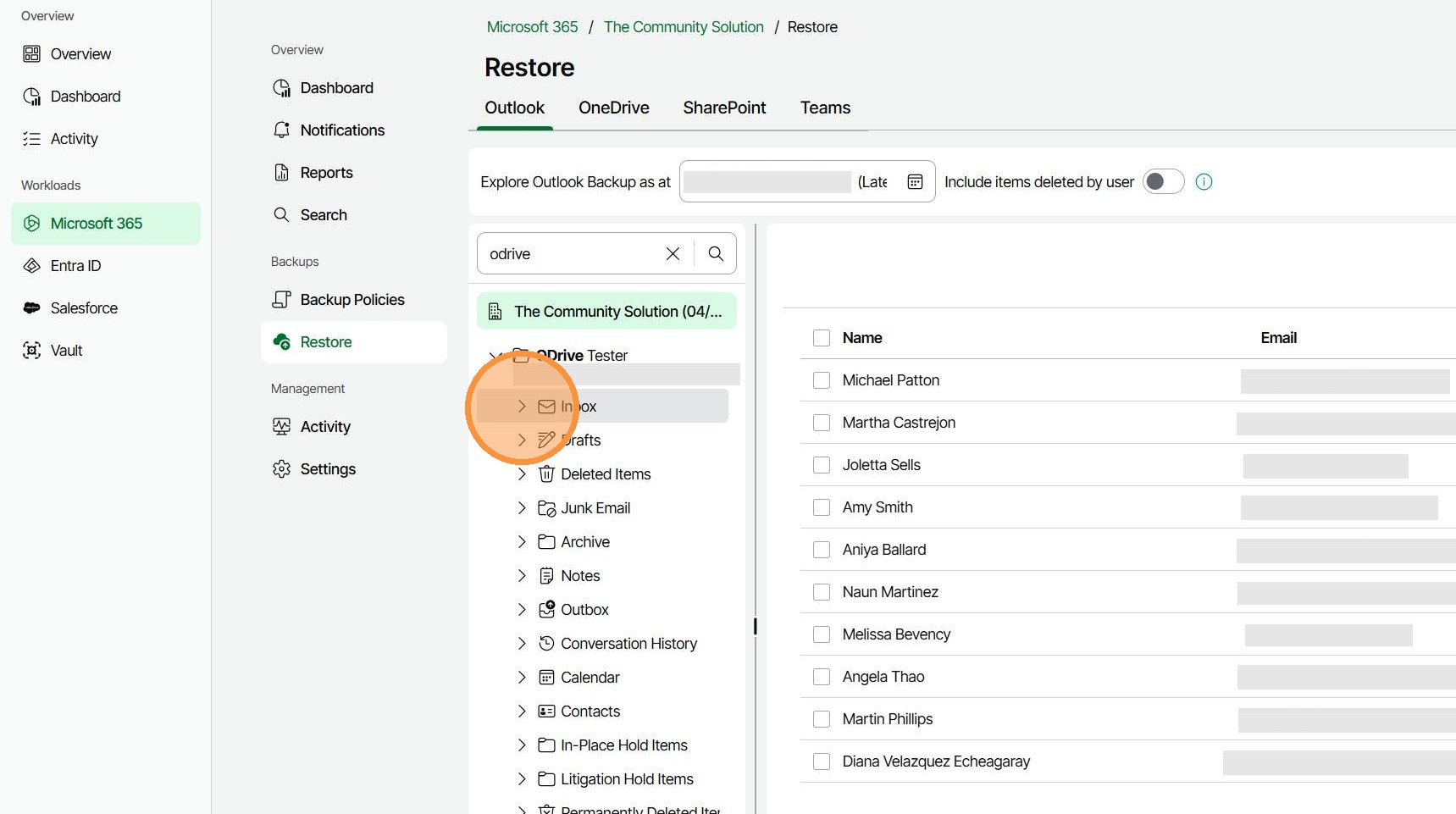Check the box for Michael Patton
The image size is (1456, 814).
822,380
